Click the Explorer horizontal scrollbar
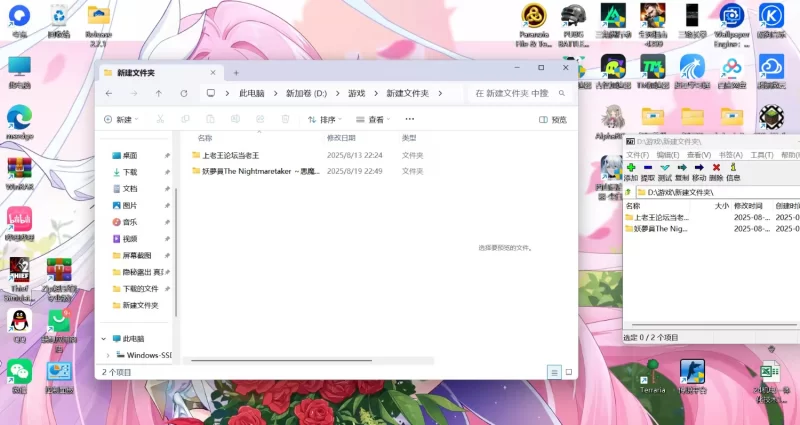The width and height of the screenshot is (800, 425). [x=282, y=361]
